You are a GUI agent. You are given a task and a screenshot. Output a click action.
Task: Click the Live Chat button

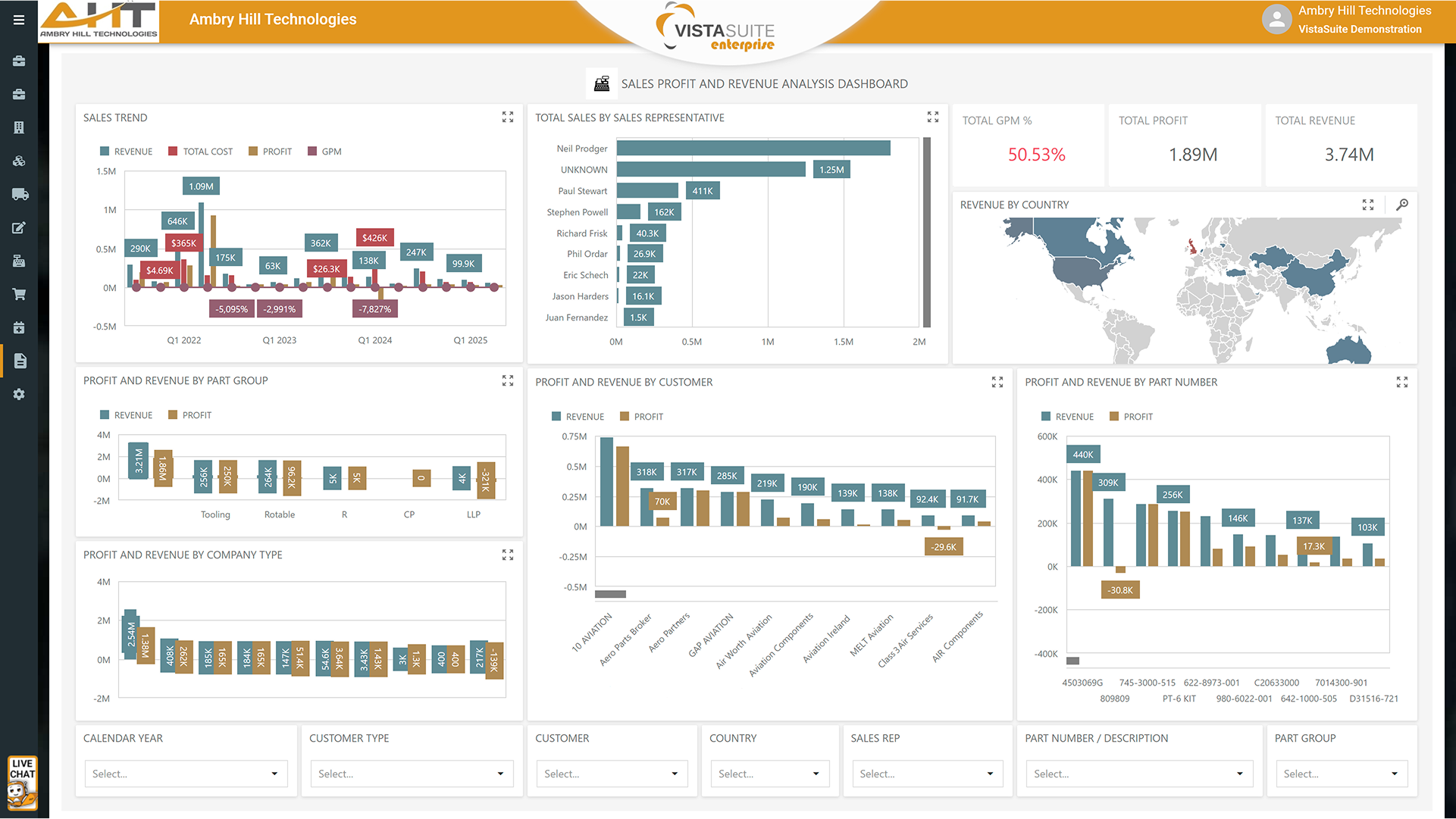point(22,783)
